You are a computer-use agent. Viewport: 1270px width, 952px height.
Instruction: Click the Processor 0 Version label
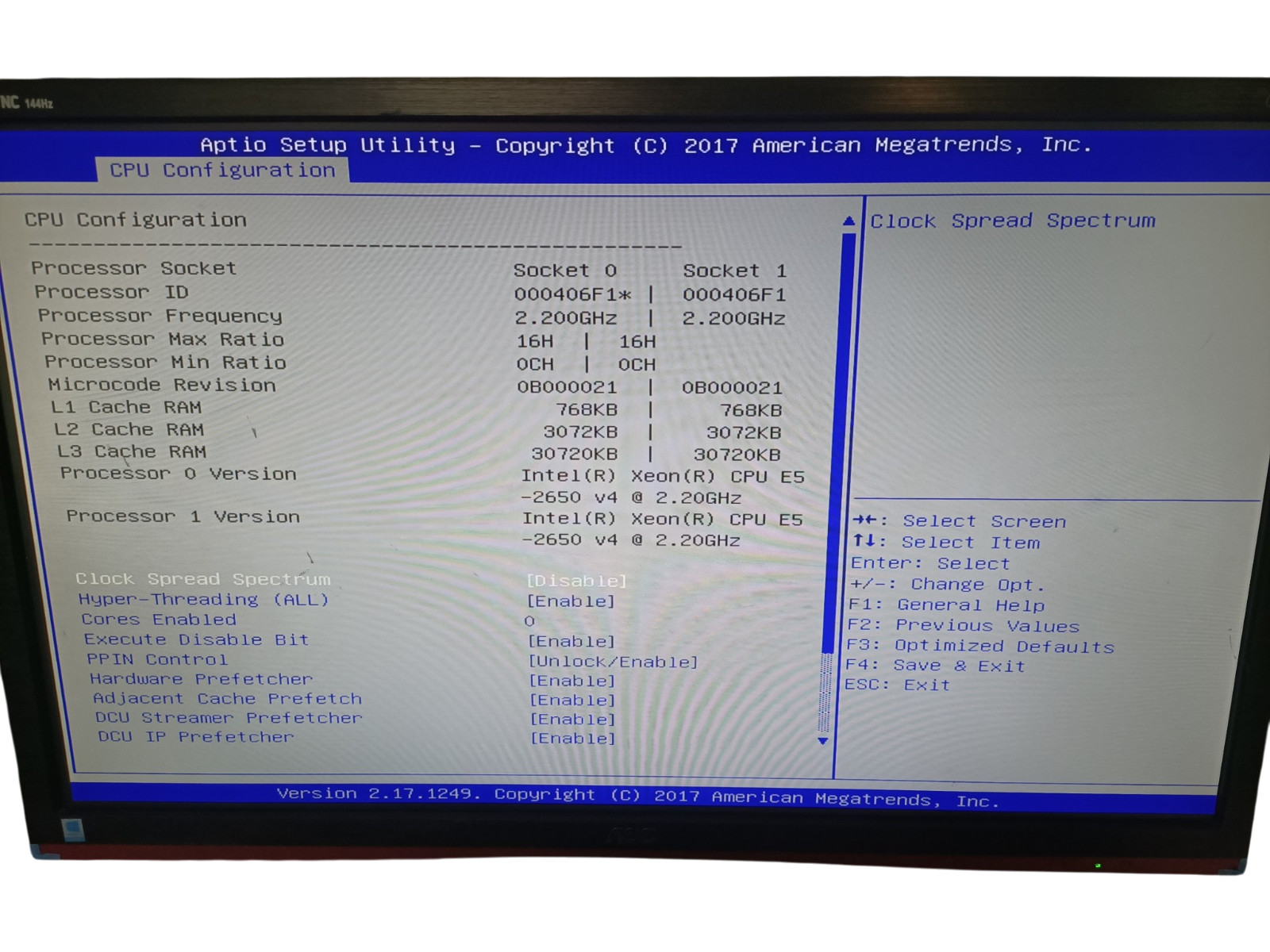(179, 474)
